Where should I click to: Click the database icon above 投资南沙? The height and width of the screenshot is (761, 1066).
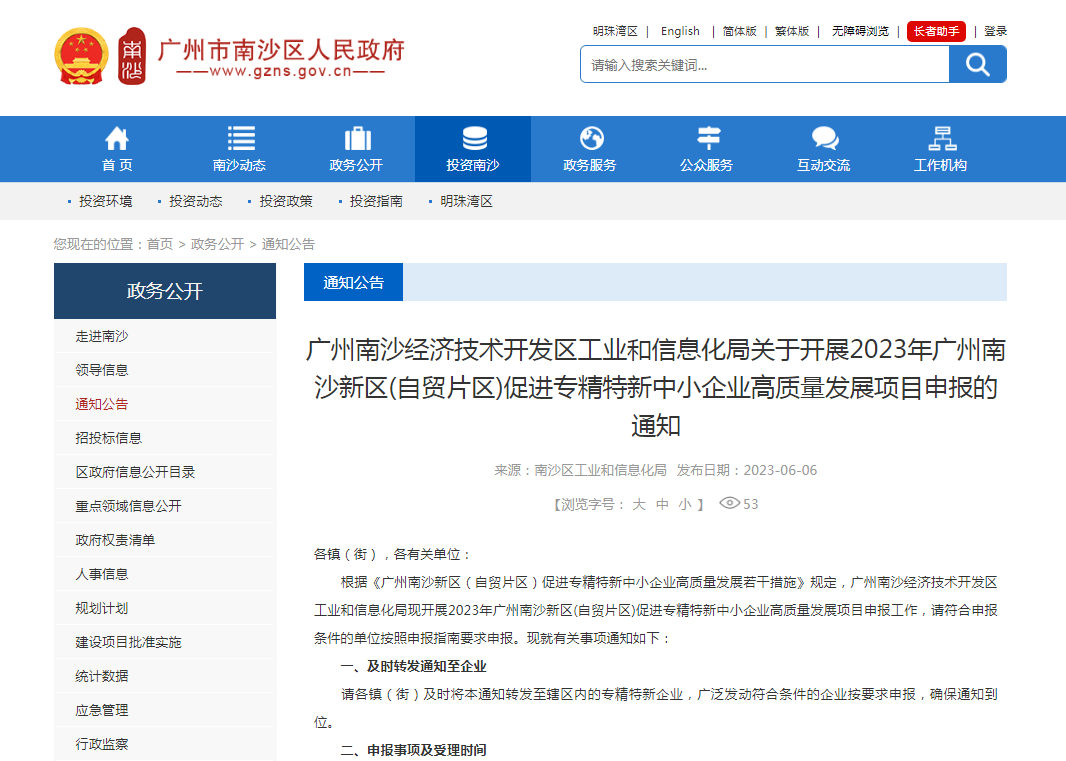pyautogui.click(x=475, y=138)
